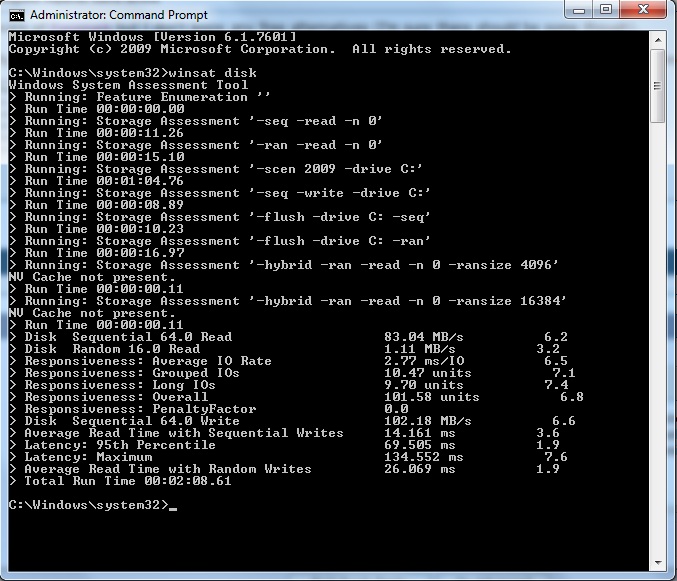The width and height of the screenshot is (677, 581).
Task: Click 'Responsiveness: Grouped IOs' label
Action: tap(132, 373)
